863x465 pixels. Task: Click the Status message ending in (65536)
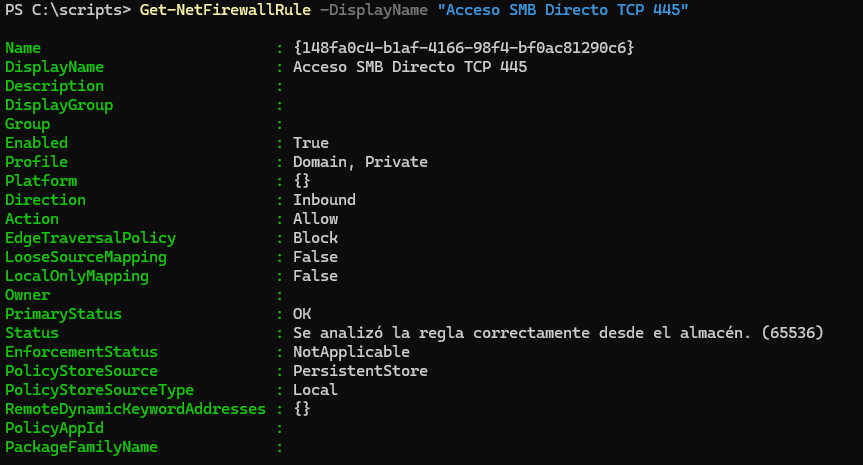point(558,333)
